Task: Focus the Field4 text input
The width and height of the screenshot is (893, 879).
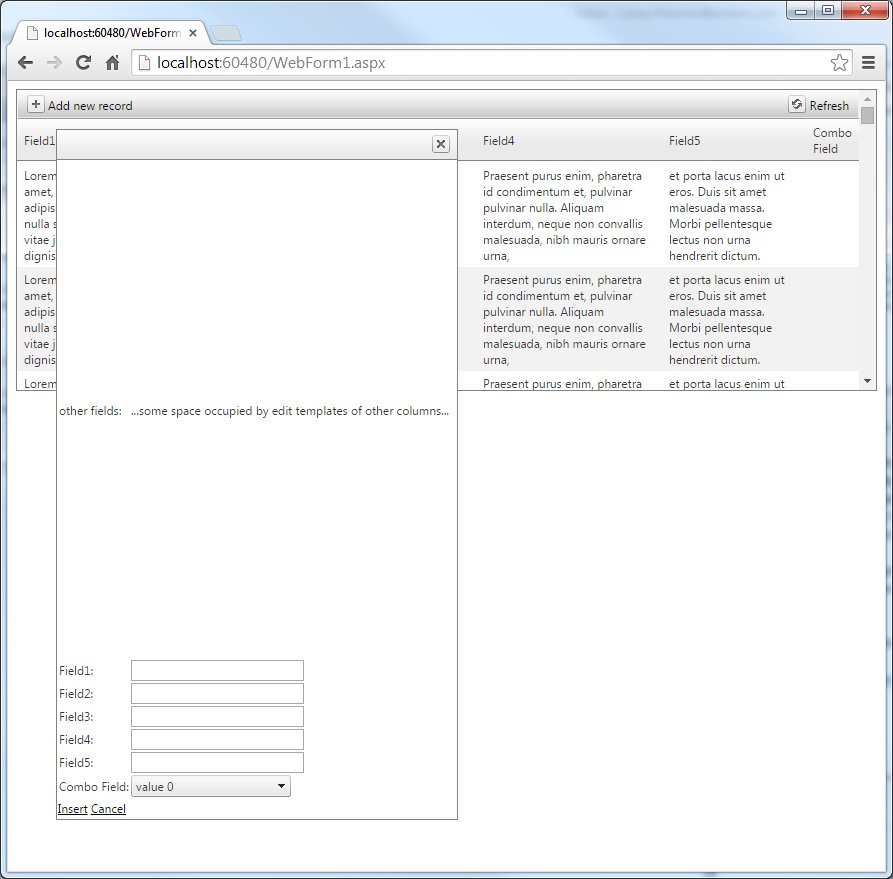Action: tap(217, 739)
